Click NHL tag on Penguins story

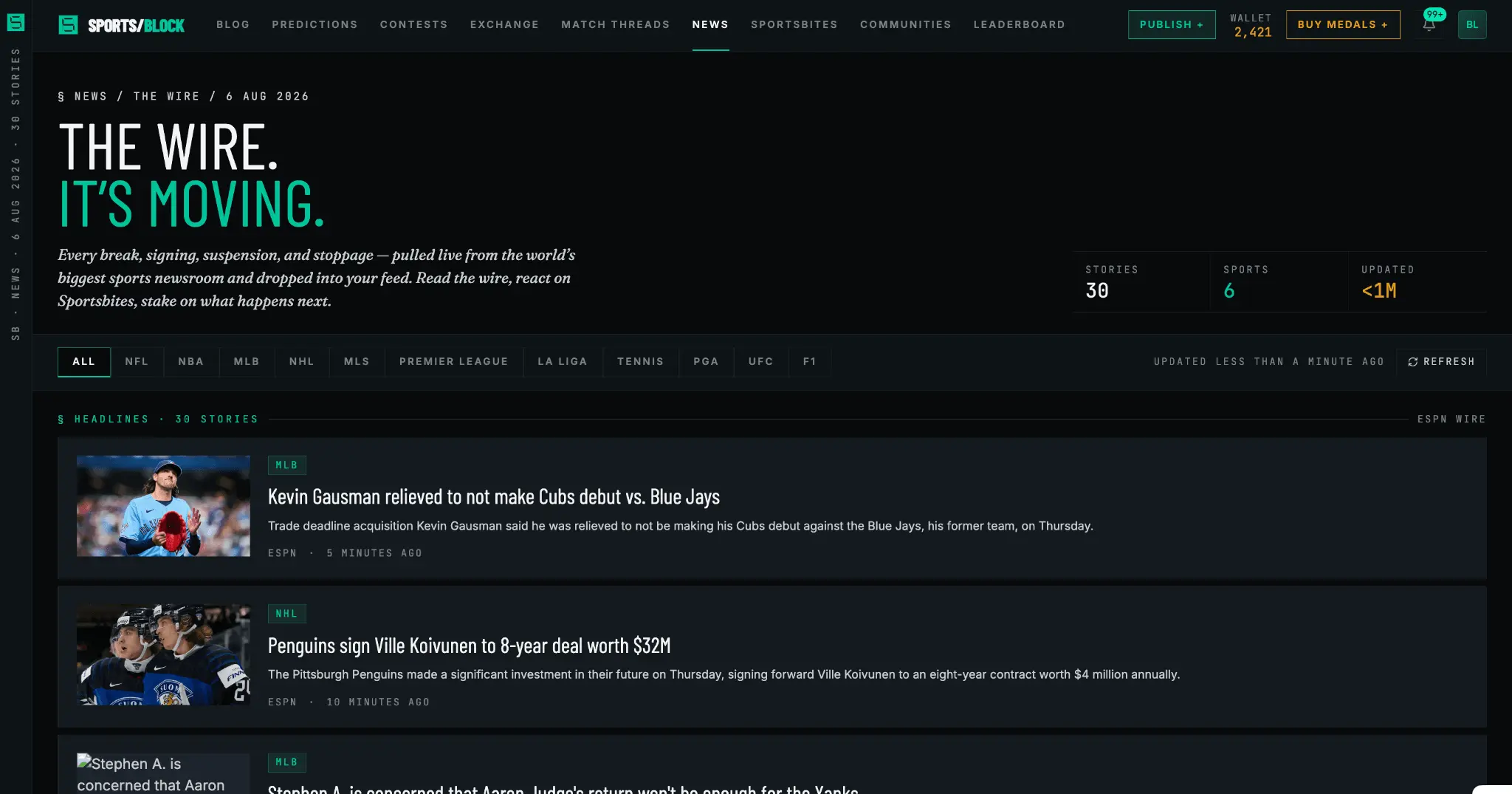click(286, 614)
